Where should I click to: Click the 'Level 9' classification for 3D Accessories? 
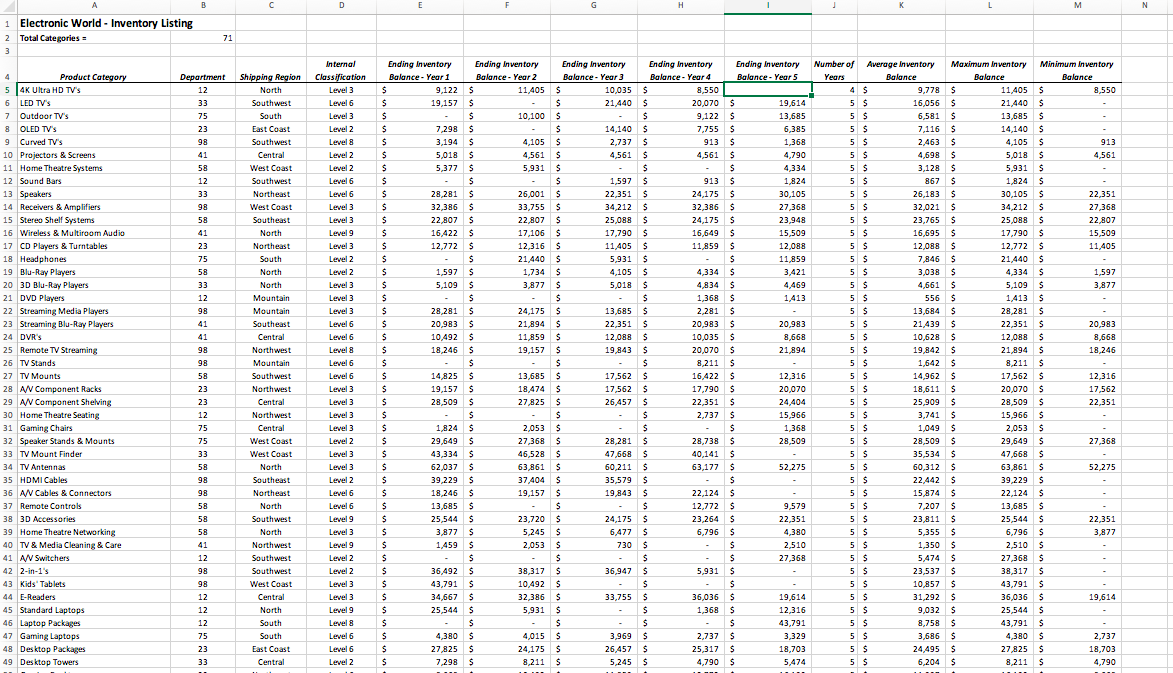341,519
